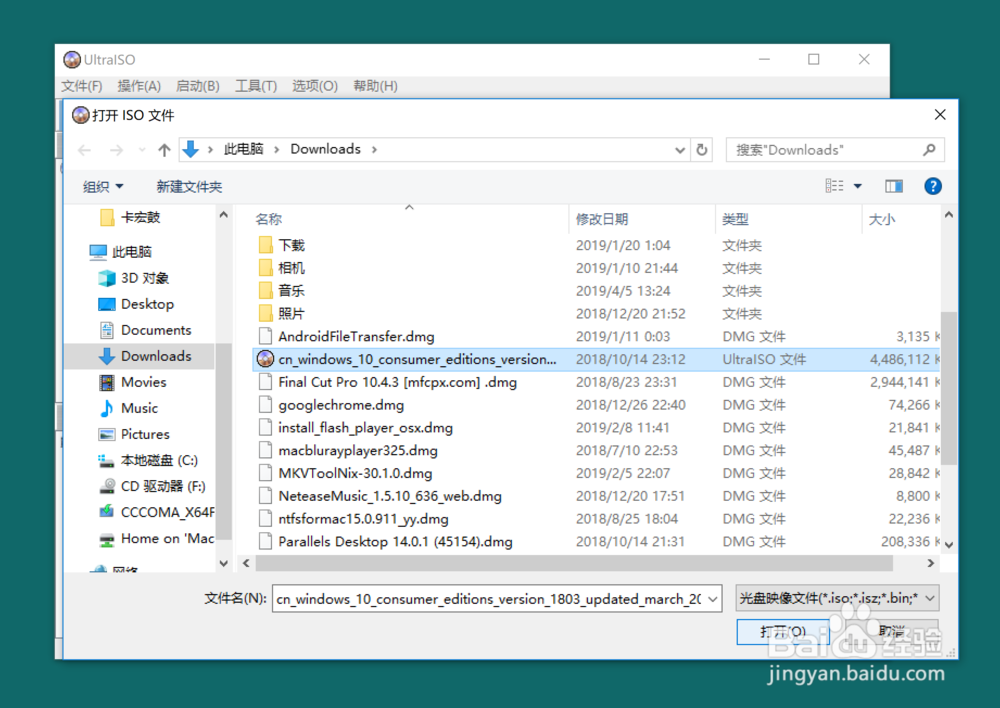The image size is (1000, 708).
Task: Expand the chevron after Downloads in path
Action: click(x=374, y=149)
